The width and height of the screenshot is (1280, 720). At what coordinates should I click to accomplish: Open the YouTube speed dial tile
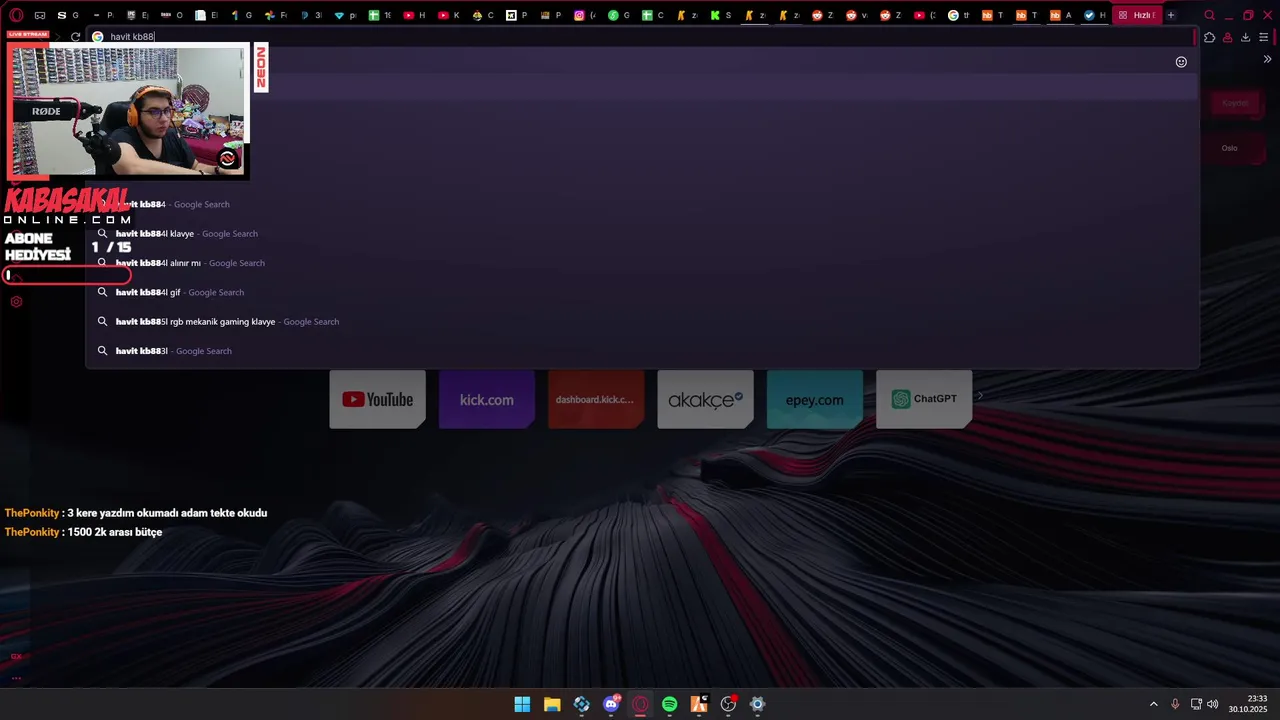(x=377, y=399)
